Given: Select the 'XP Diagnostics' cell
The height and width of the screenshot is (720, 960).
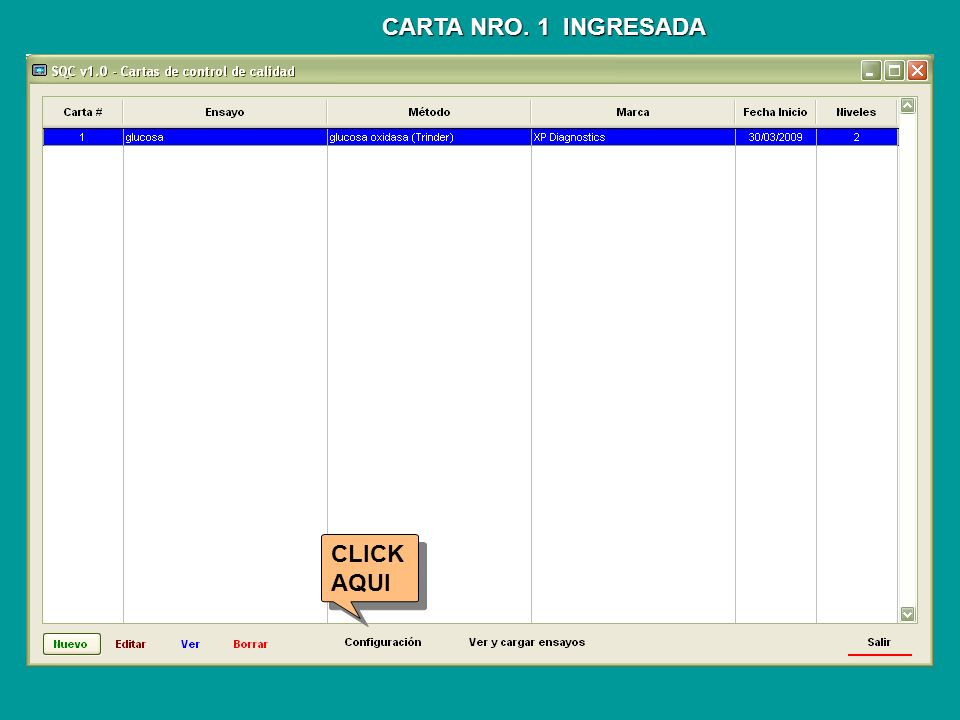Looking at the screenshot, I should click(632, 137).
